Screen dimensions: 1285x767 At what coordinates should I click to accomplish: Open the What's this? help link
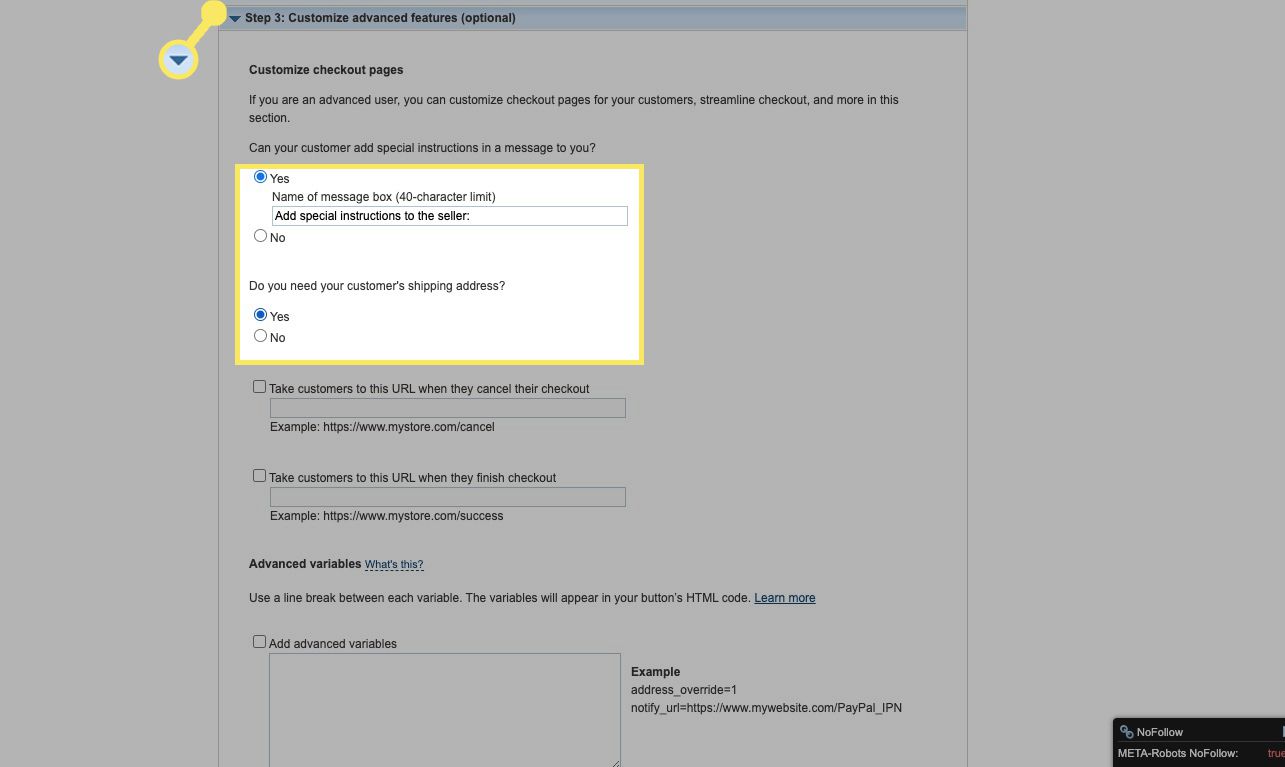point(394,565)
